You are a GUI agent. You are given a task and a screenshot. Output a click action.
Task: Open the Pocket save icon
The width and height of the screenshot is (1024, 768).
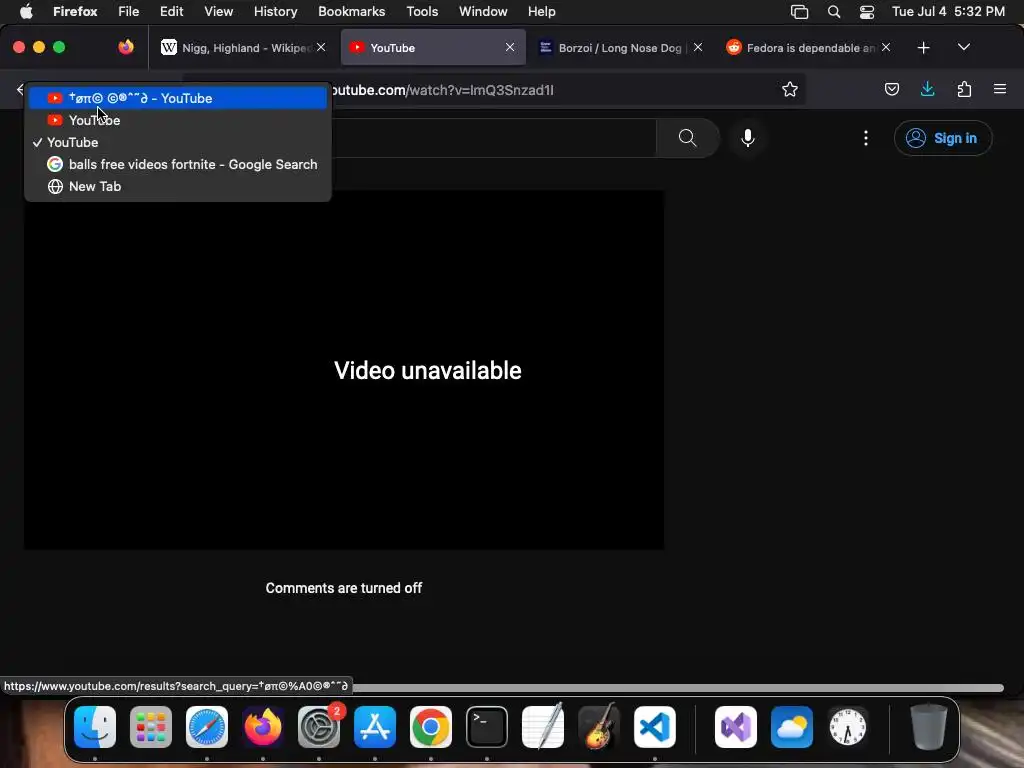891,89
